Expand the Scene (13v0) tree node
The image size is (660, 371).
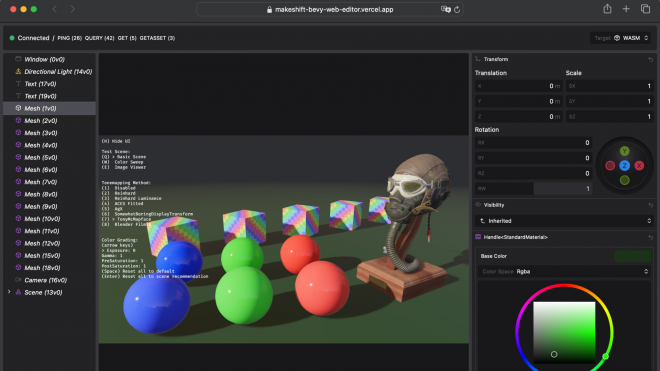click(9, 292)
